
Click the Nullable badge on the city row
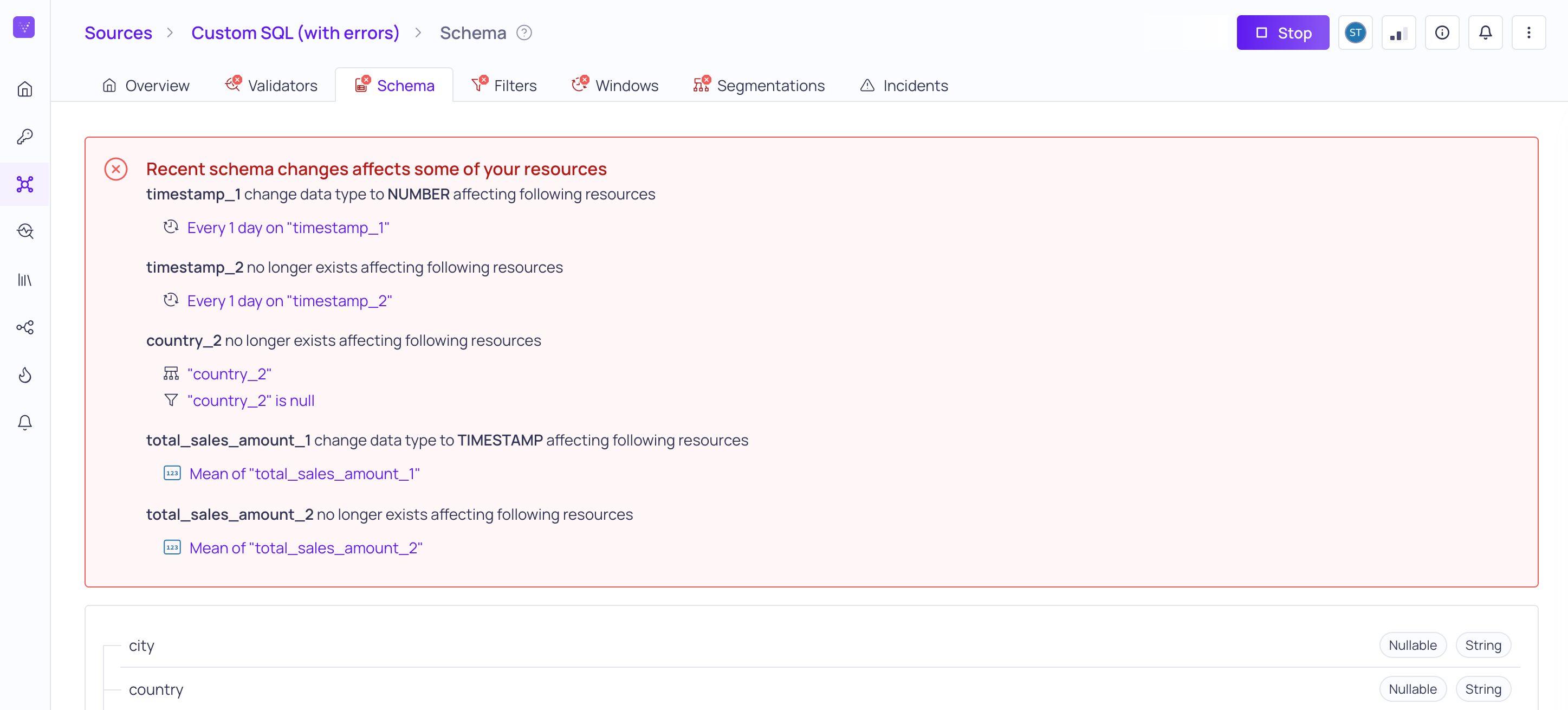tap(1412, 645)
